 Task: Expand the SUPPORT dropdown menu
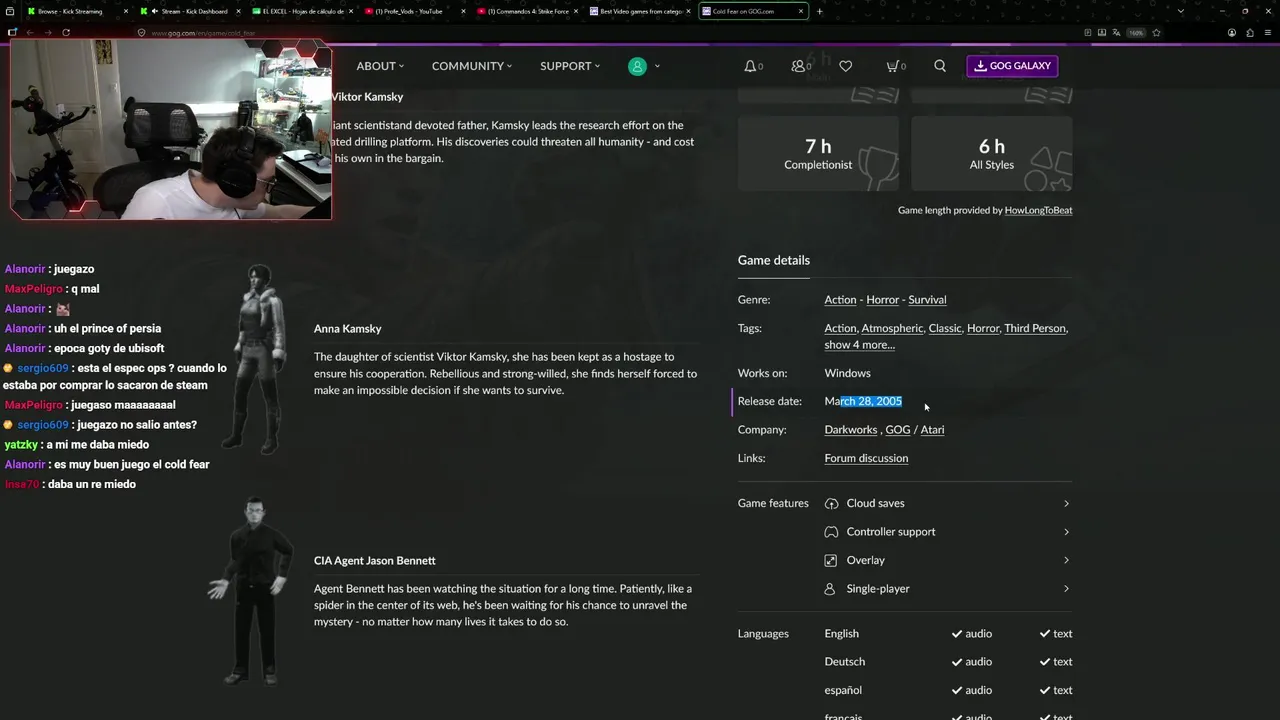(x=570, y=66)
